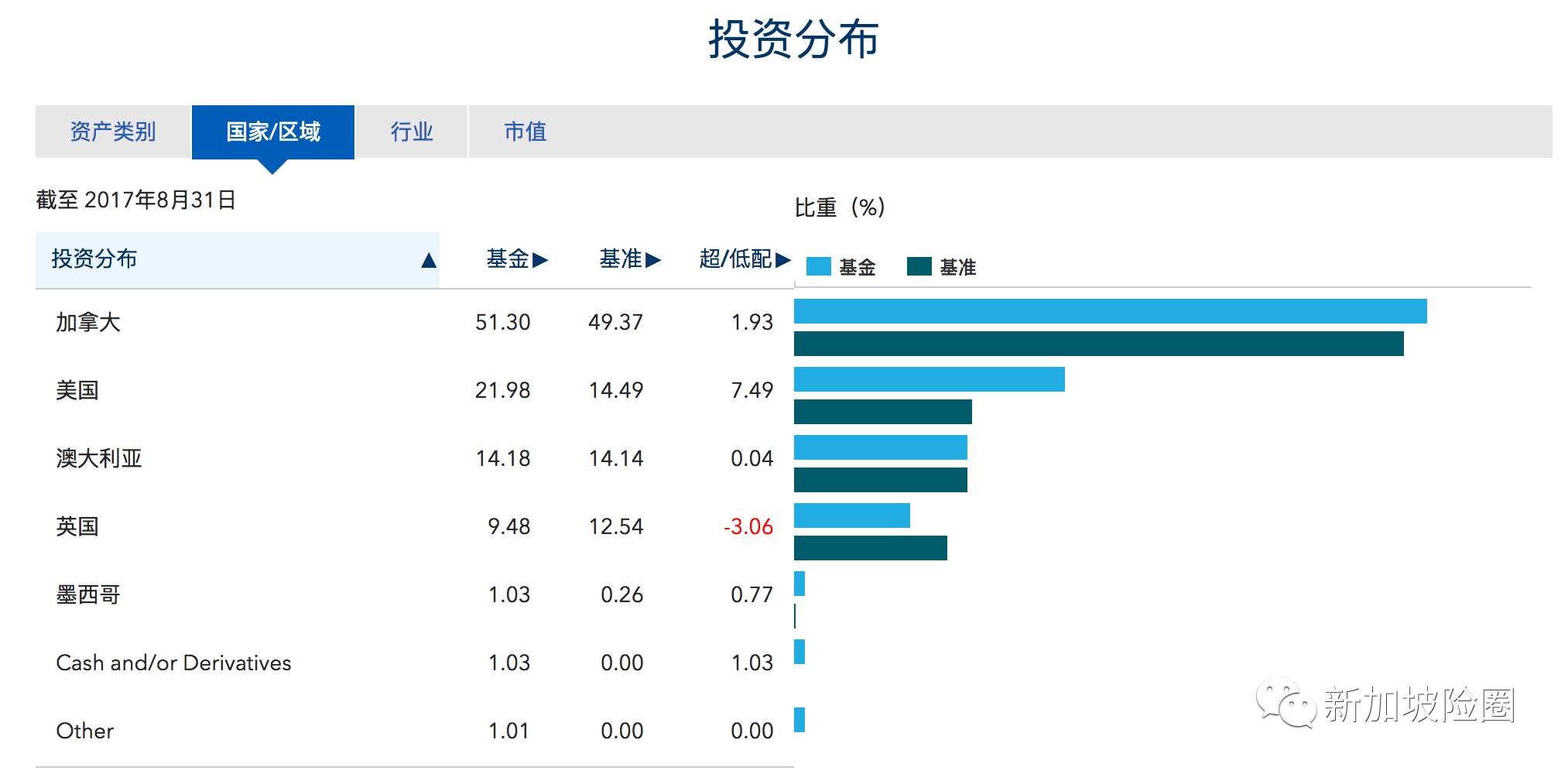This screenshot has height=774, width=1568.
Task: Switch to the 行业 tab
Action: click(411, 132)
